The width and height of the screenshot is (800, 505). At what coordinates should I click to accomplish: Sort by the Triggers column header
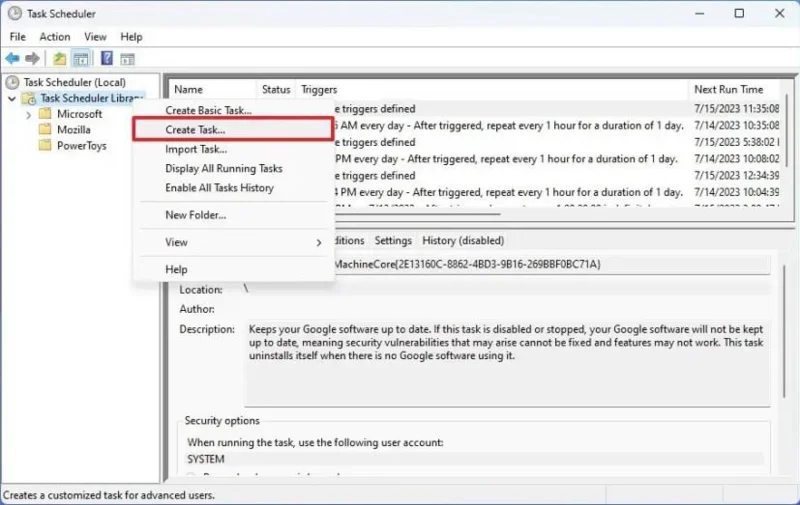(x=492, y=89)
